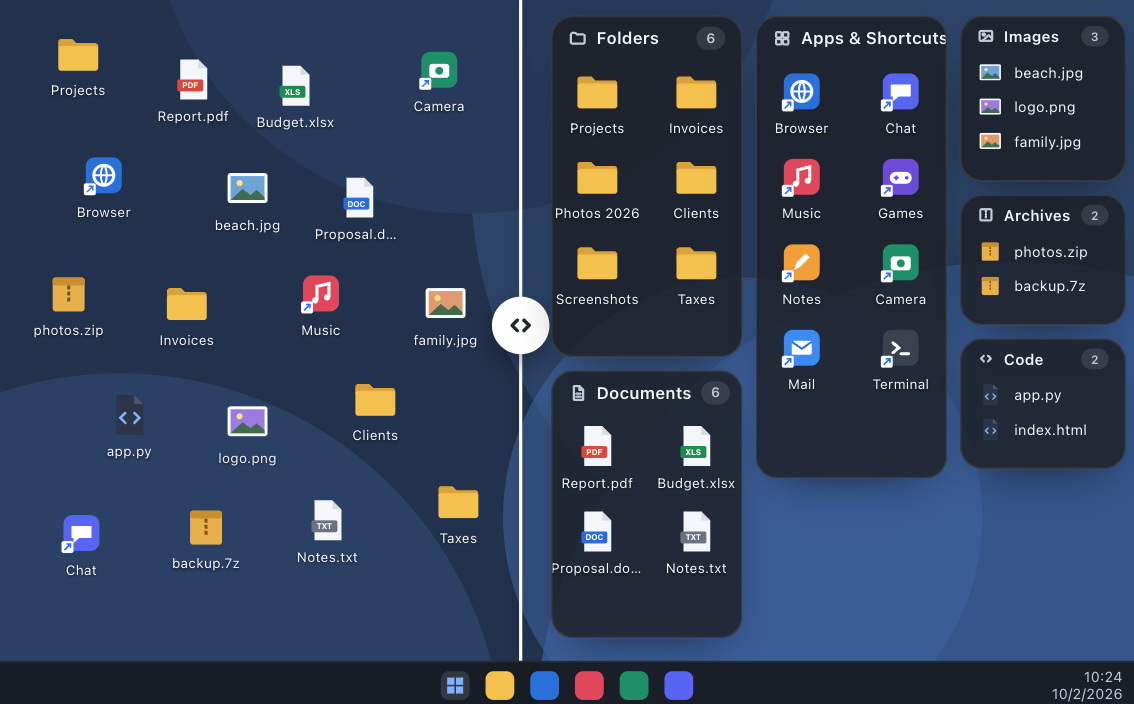Viewport: 1134px width, 704px height.
Task: Launch the Chat shortcut on the left desktop
Action: 81,546
